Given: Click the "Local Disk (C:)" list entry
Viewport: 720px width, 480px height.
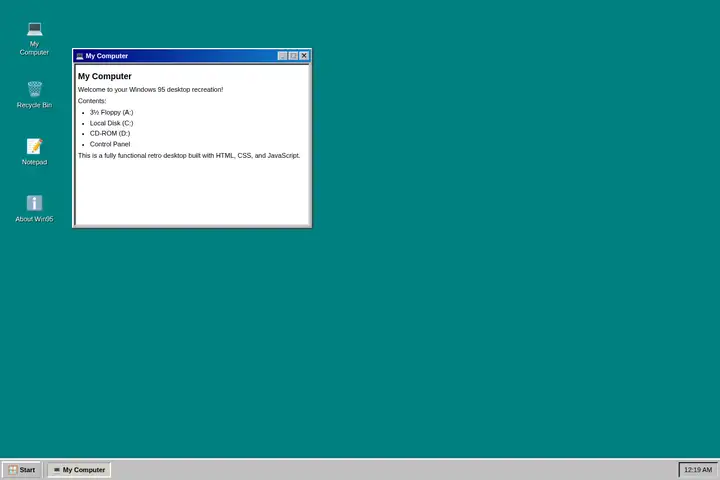Looking at the screenshot, I should pyautogui.click(x=112, y=123).
